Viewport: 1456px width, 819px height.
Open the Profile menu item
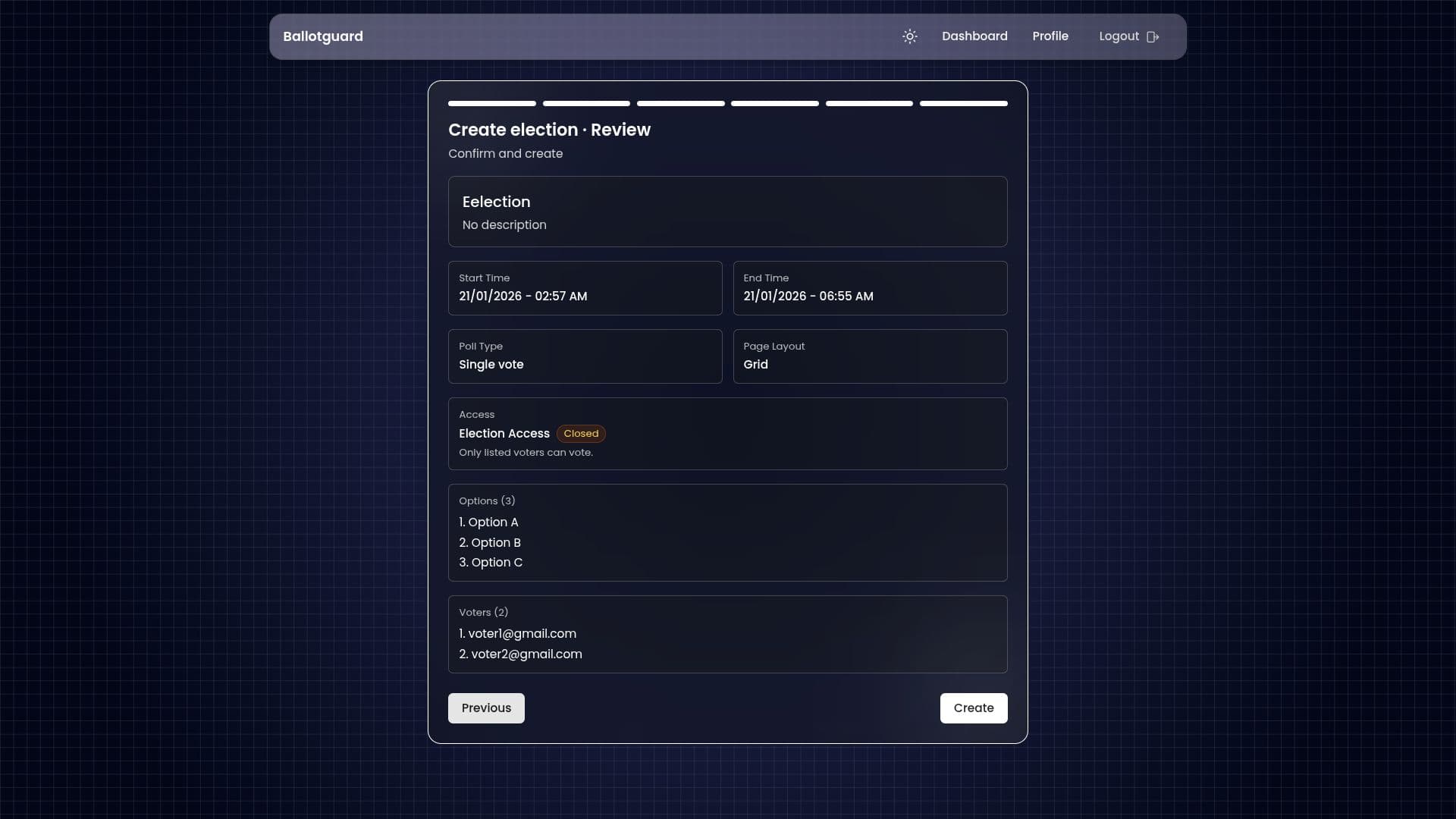coord(1050,36)
